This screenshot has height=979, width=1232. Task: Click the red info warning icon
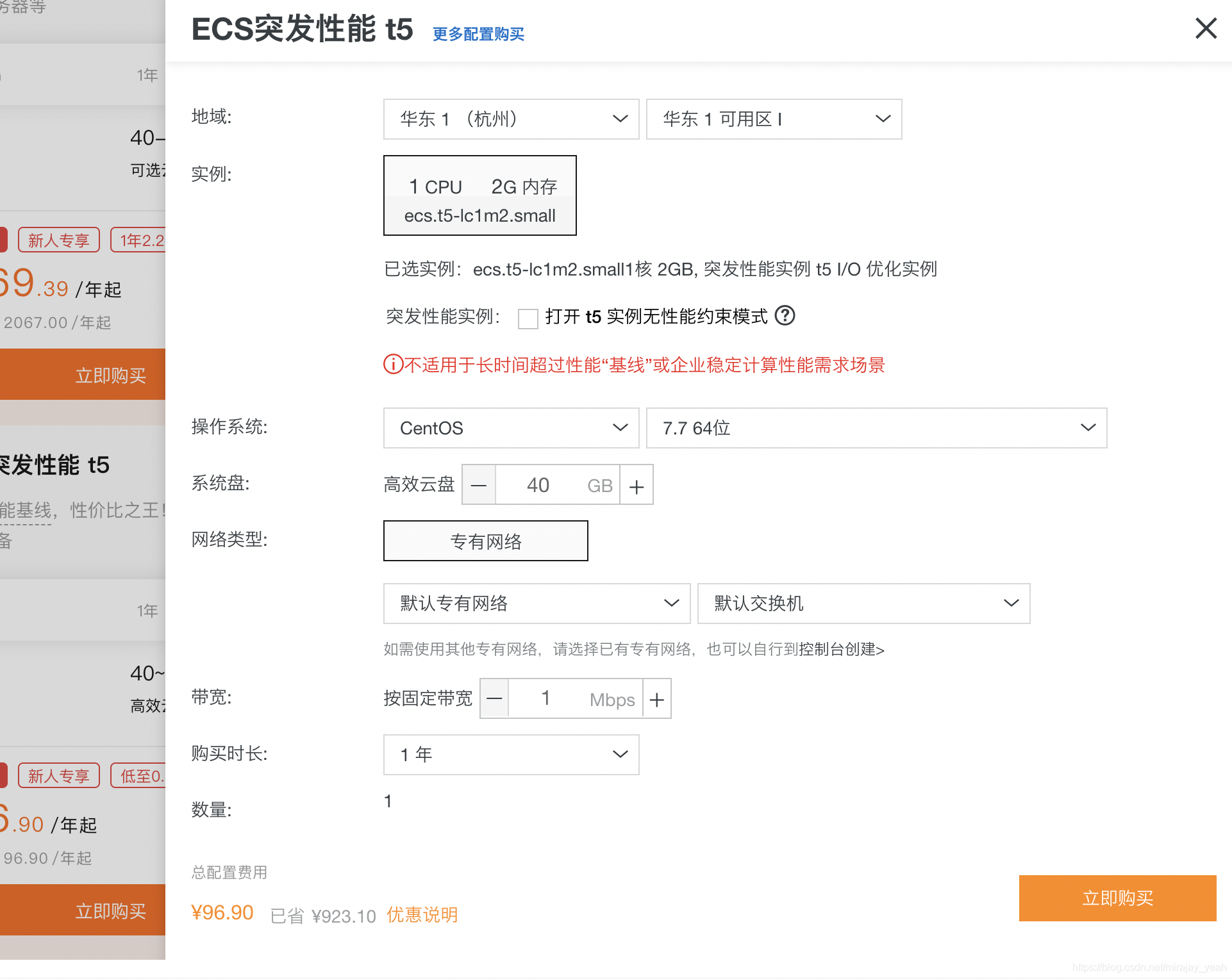393,365
